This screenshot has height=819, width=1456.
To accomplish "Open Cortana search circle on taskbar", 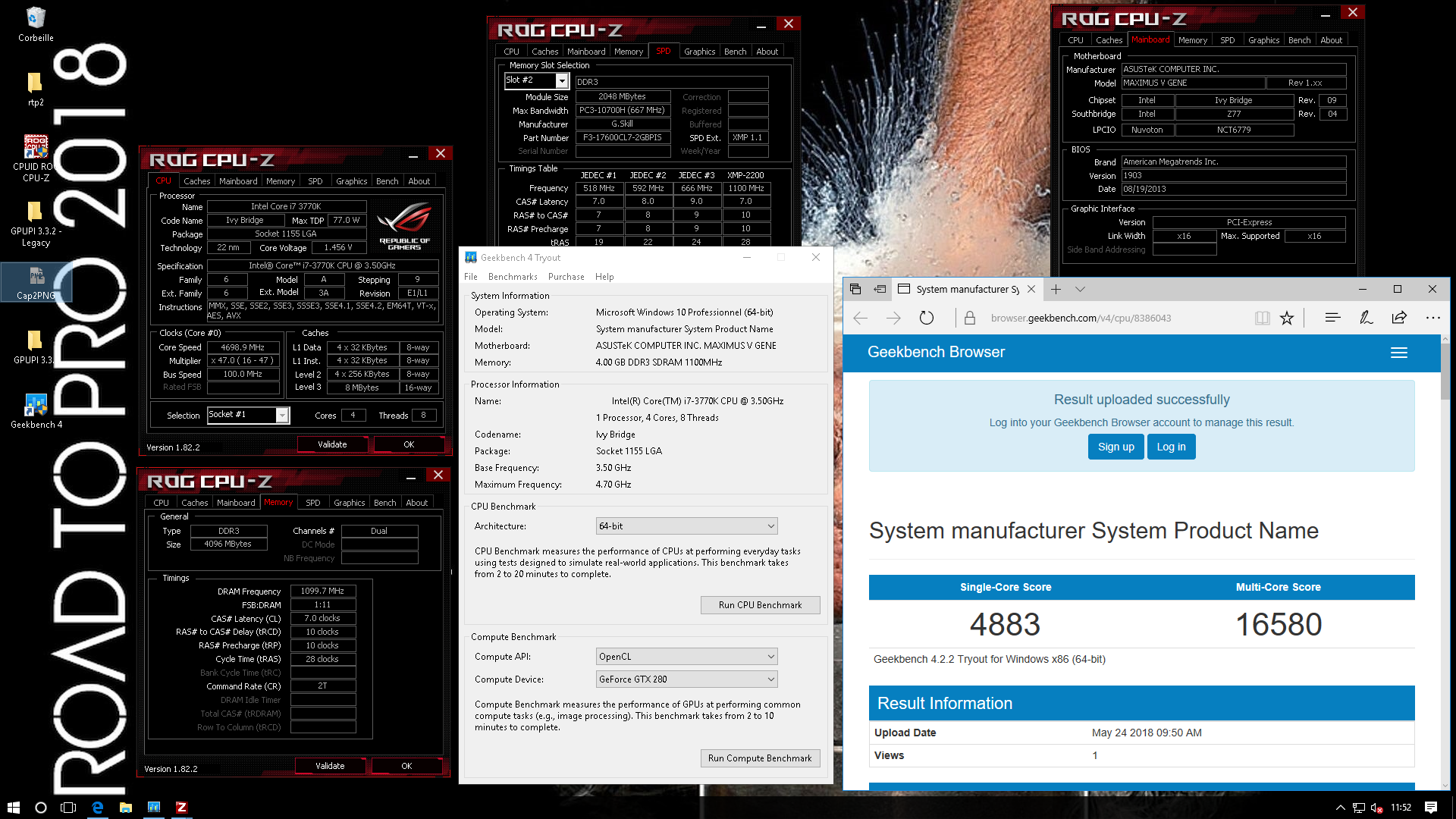I will [41, 808].
